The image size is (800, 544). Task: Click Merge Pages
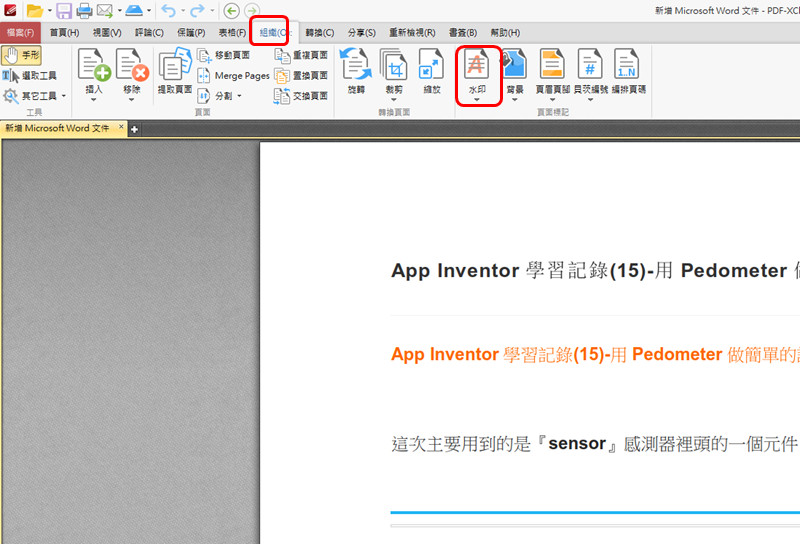(x=233, y=76)
